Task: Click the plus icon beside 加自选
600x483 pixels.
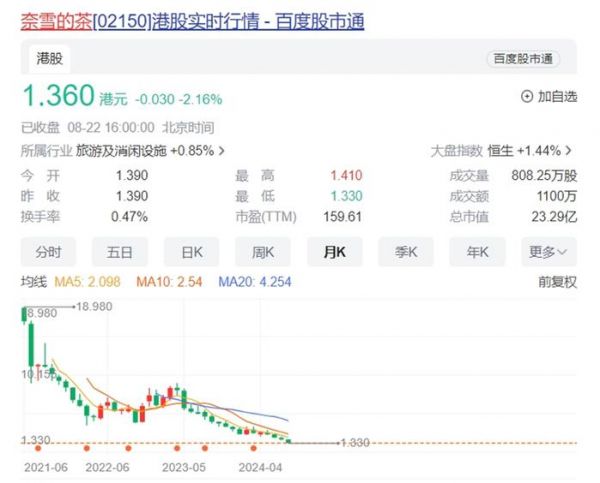Action: [527, 97]
